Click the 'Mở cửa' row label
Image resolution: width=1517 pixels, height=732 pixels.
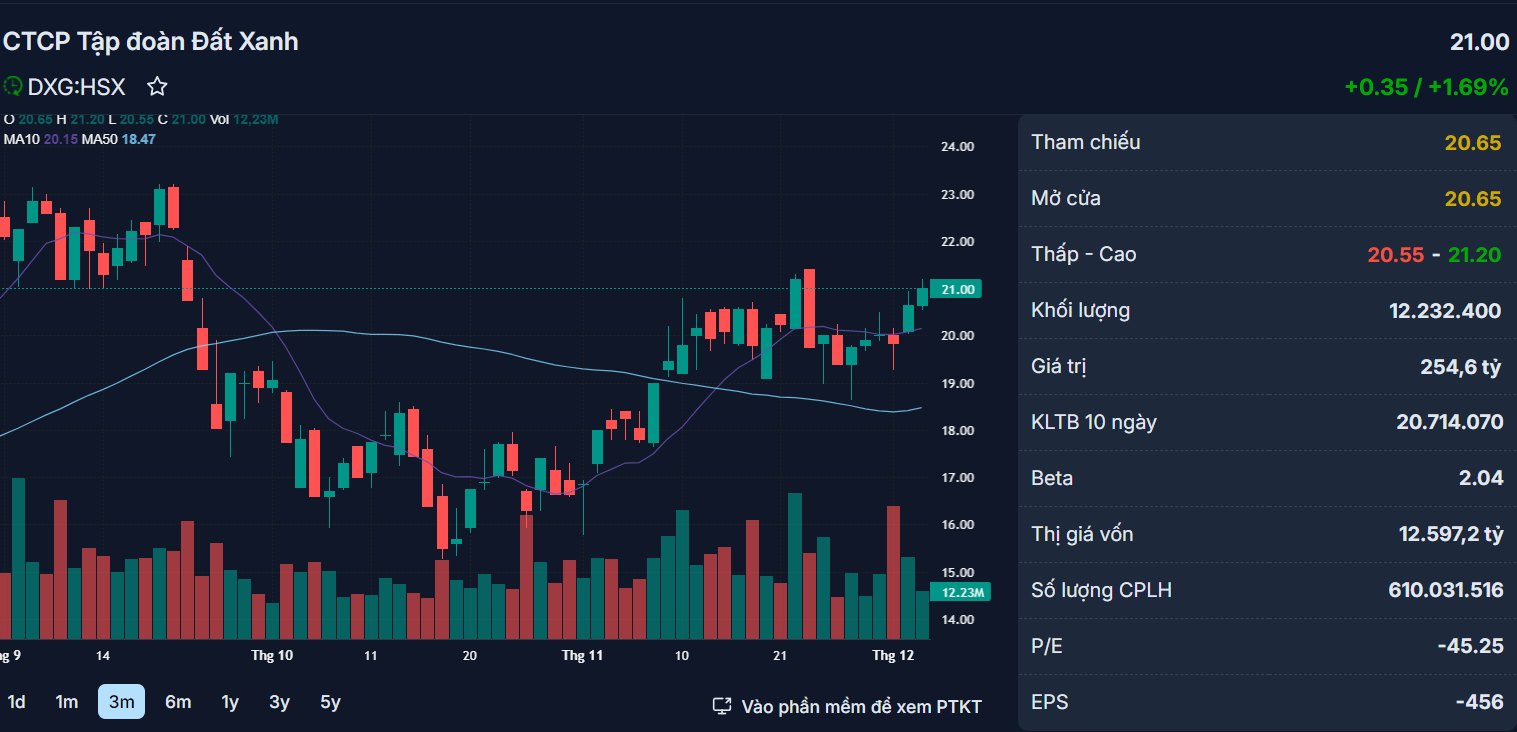coord(1066,198)
